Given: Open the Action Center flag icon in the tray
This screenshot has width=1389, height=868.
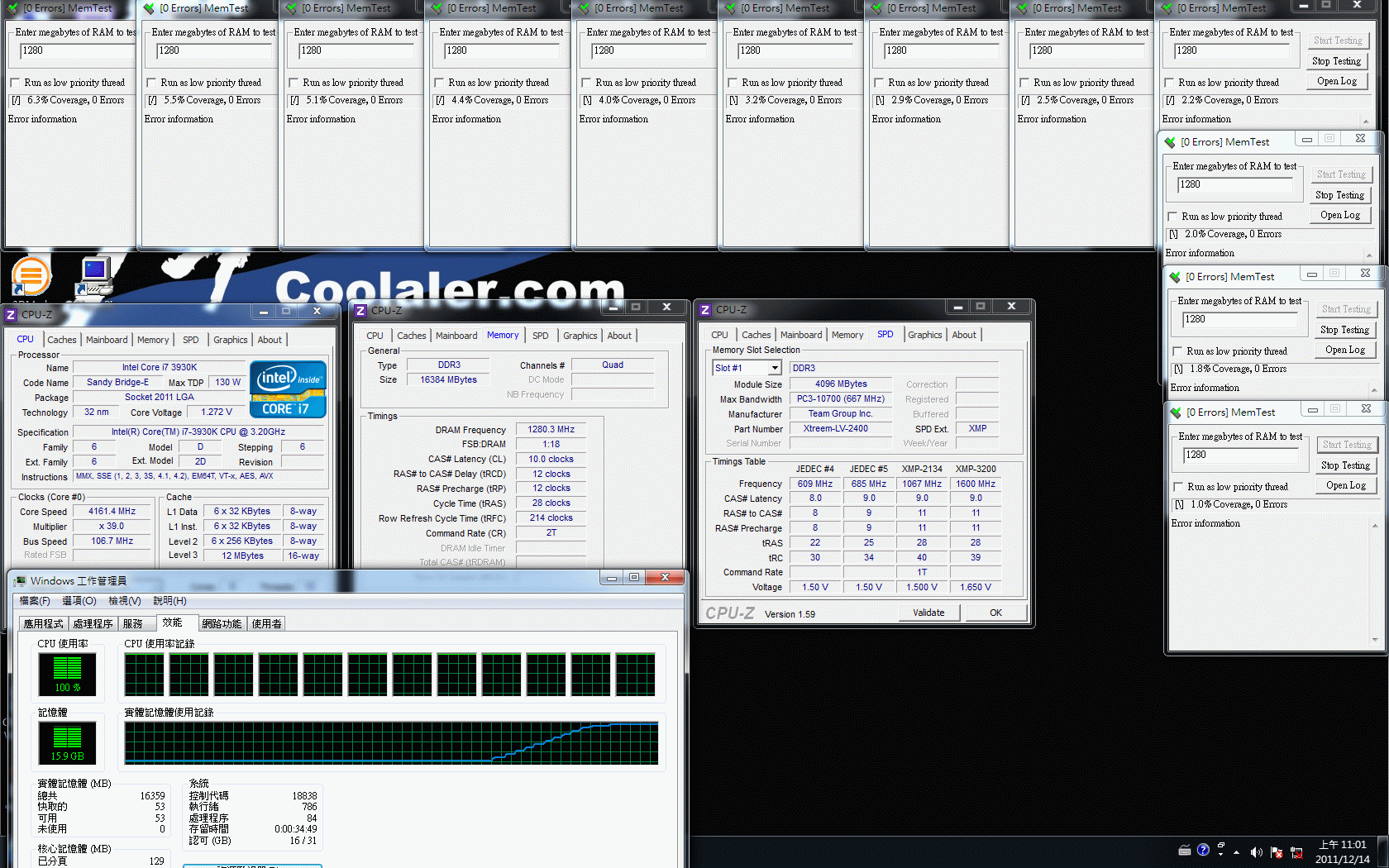Looking at the screenshot, I should point(1277,852).
